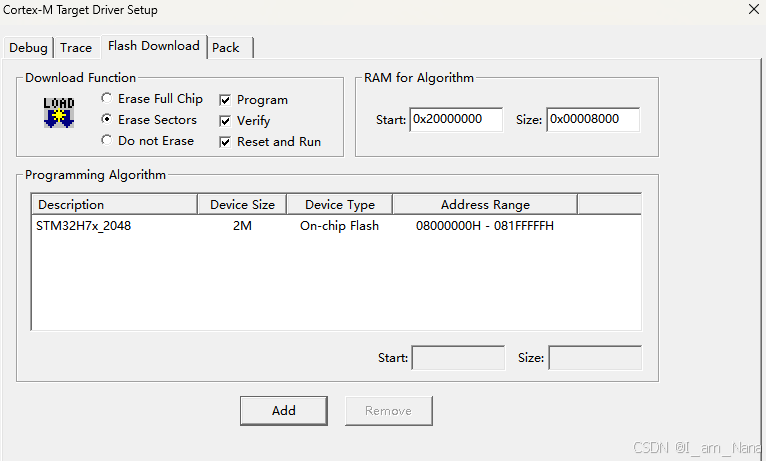
Task: Click the Add button
Action: pos(284,411)
